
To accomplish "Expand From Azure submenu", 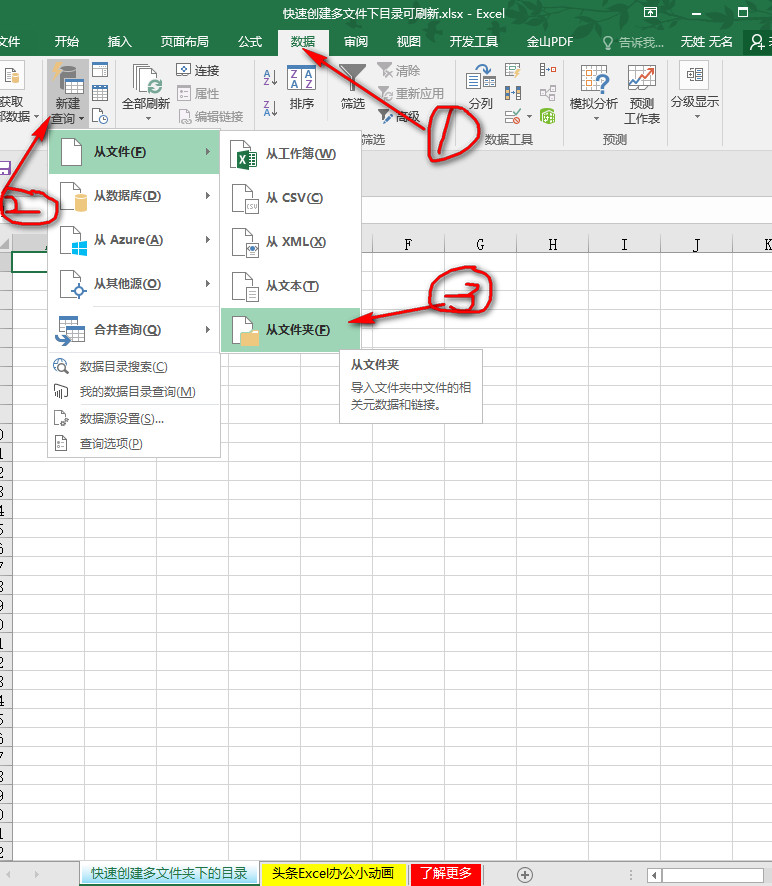I will click(134, 240).
